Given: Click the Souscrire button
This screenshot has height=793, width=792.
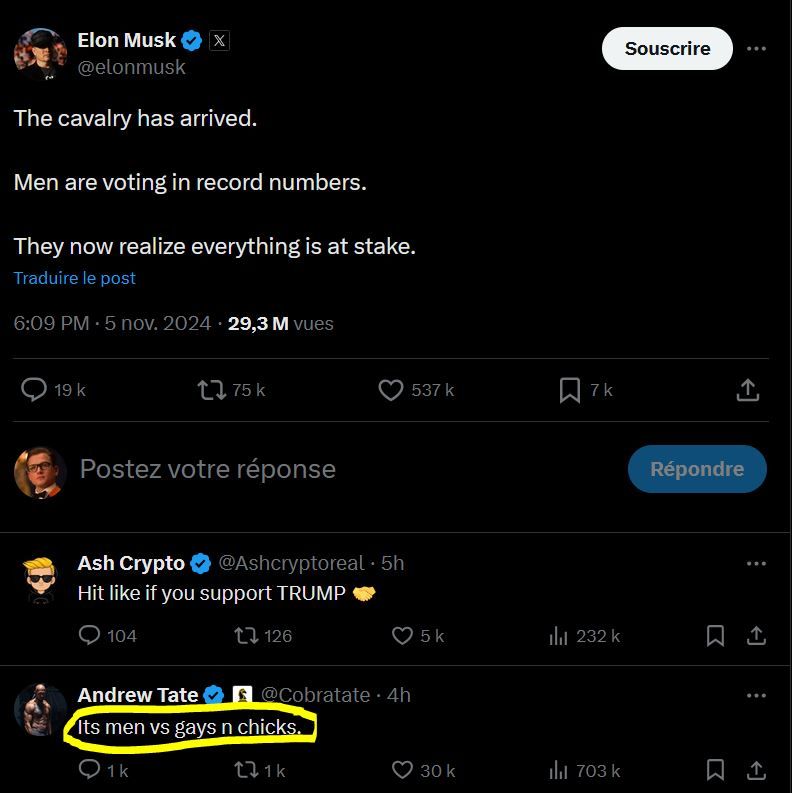Looking at the screenshot, I should pyautogui.click(x=667, y=48).
